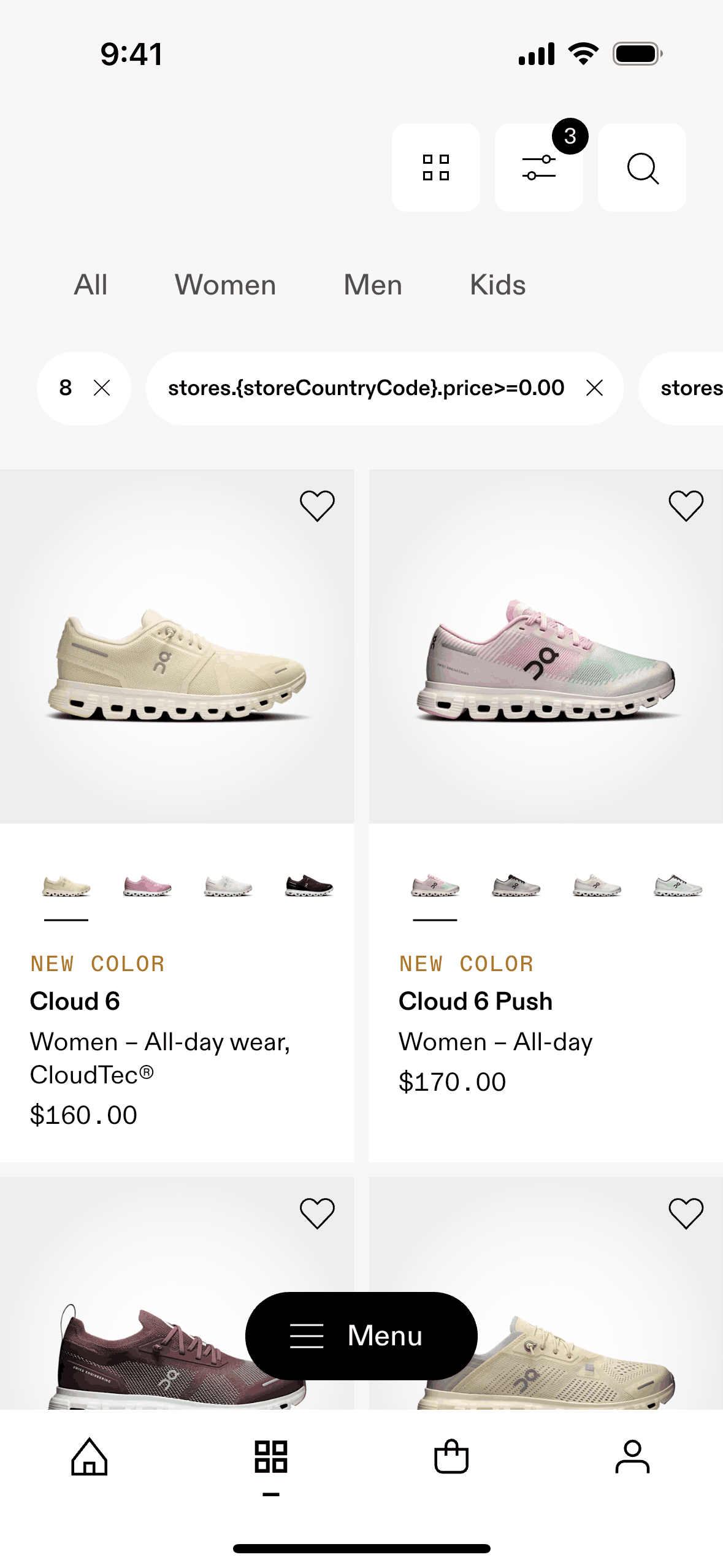Select the Women category tab
Image resolution: width=723 pixels, height=1568 pixels.
click(x=225, y=285)
